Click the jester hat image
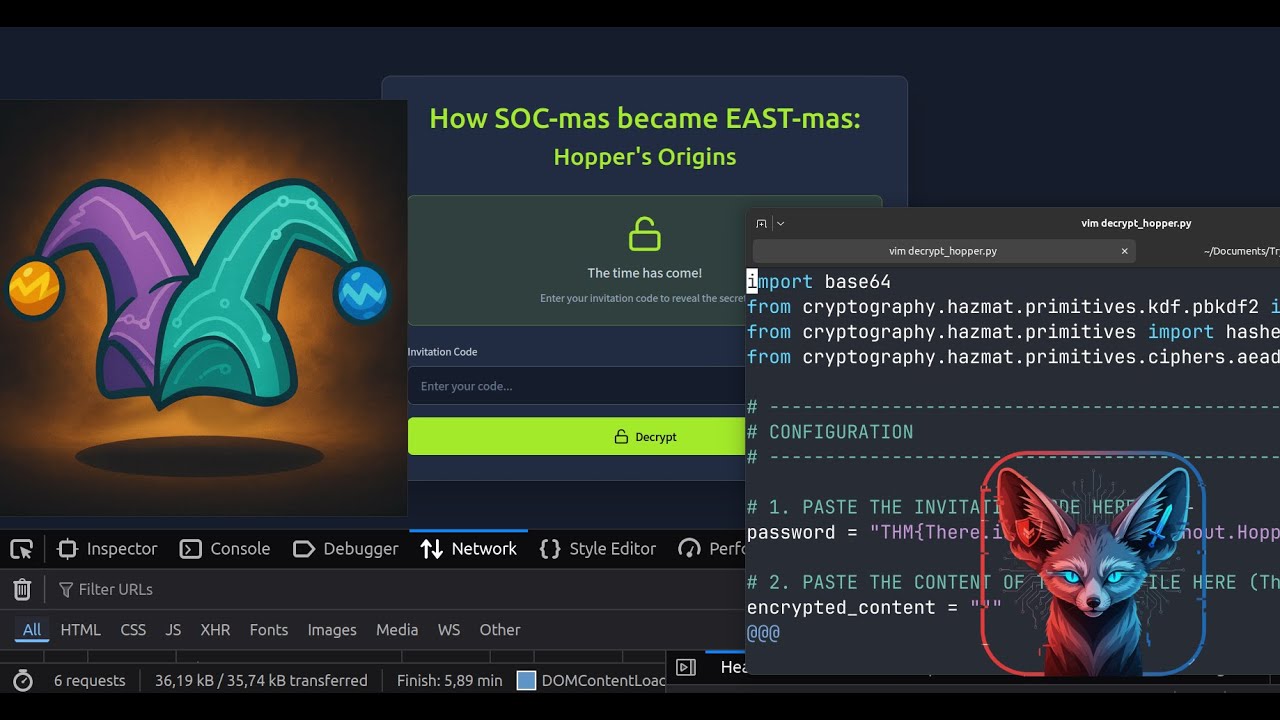This screenshot has height=720, width=1280. [x=203, y=308]
